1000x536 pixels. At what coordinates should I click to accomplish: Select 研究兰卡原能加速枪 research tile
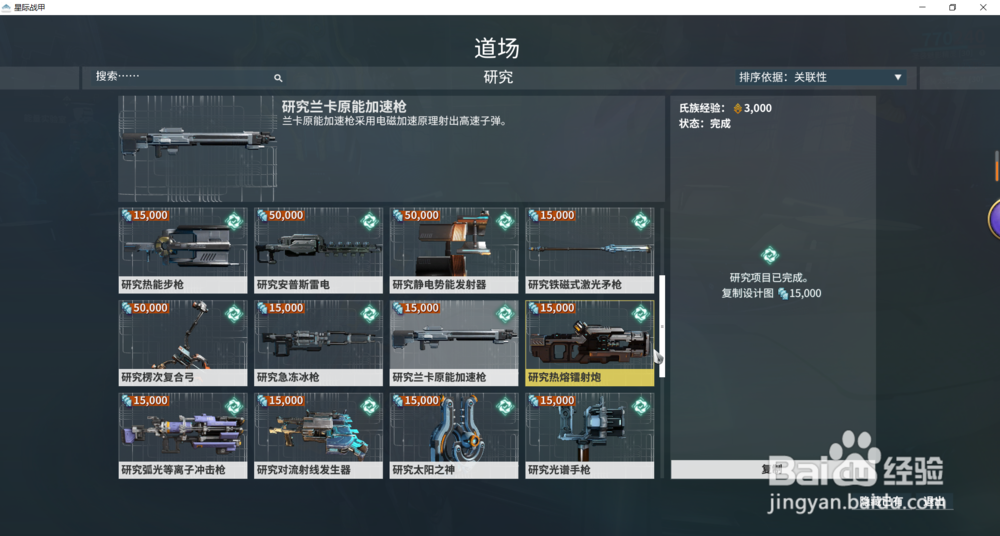click(454, 343)
